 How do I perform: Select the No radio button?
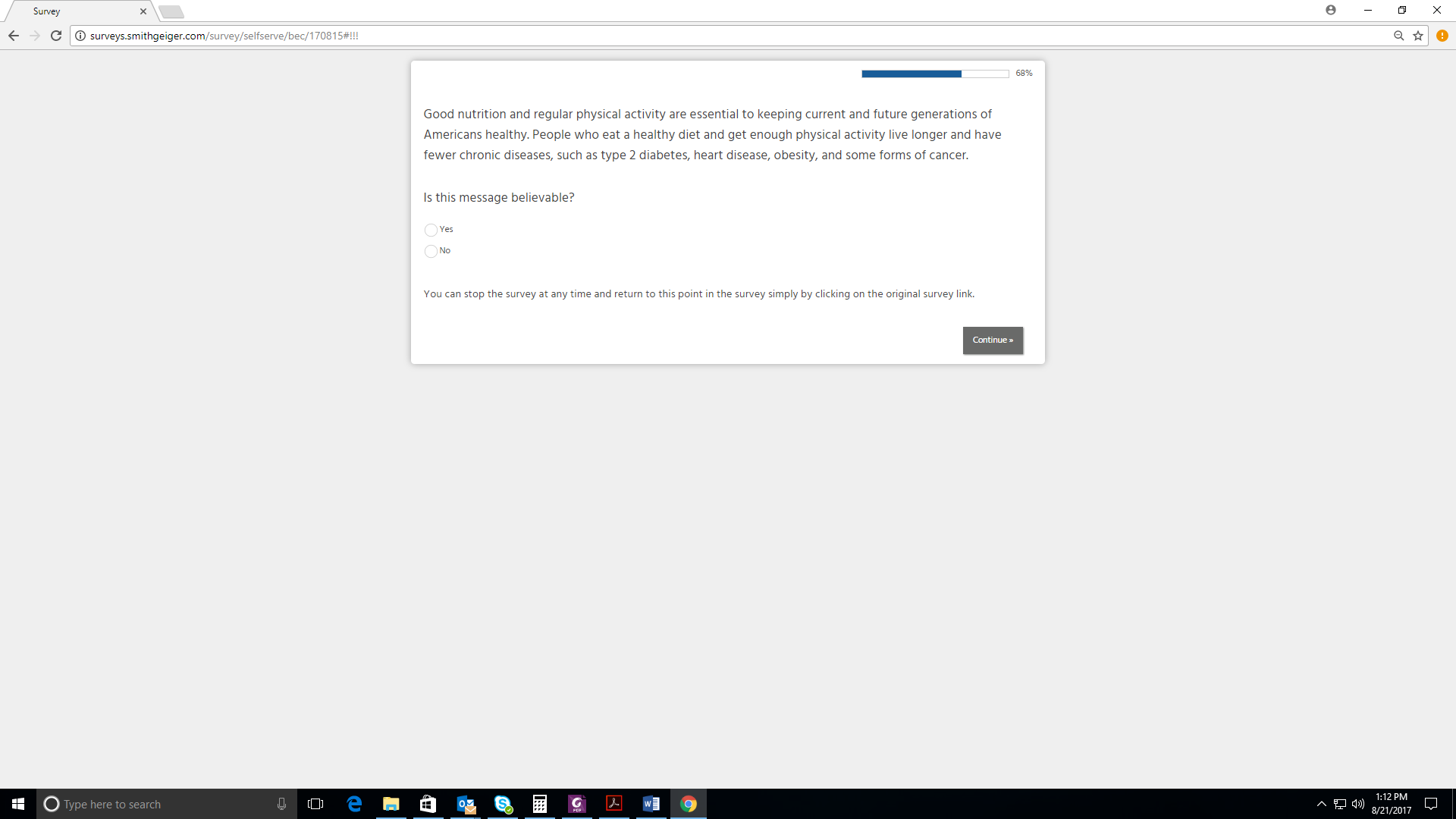pos(431,251)
